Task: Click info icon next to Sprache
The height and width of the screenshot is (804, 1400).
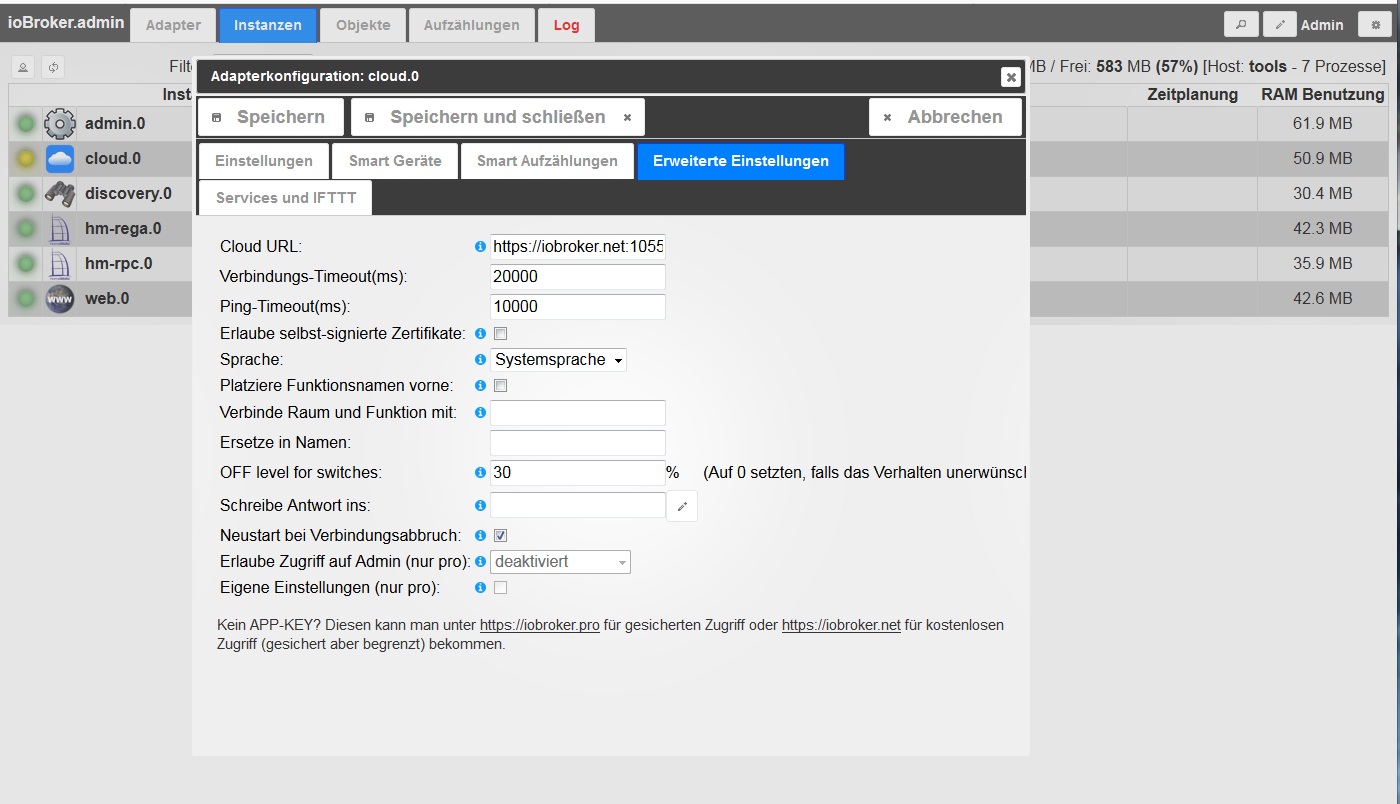Action: pos(480,360)
